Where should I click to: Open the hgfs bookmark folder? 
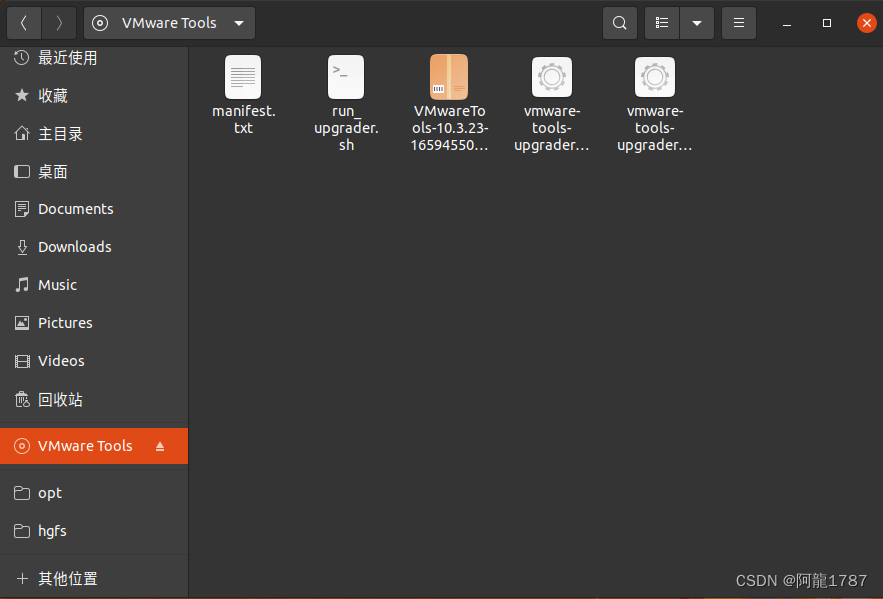click(94, 531)
